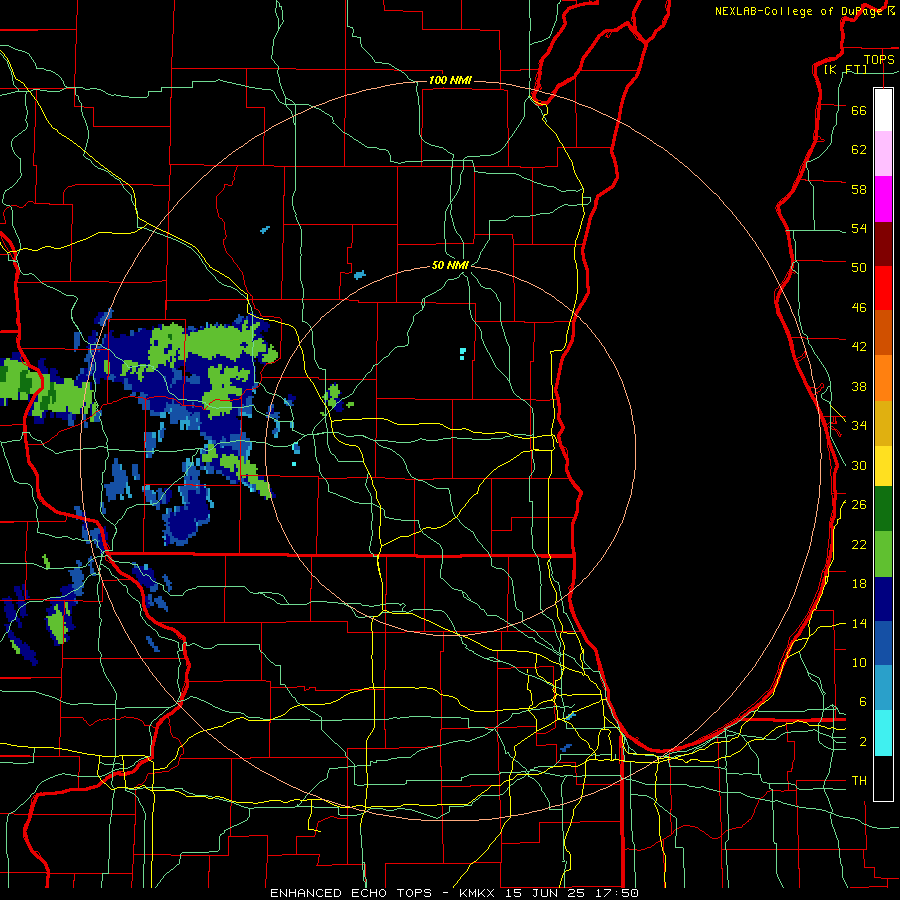The width and height of the screenshot is (900, 900).
Task: Click the "34" legend value
Action: tap(859, 426)
